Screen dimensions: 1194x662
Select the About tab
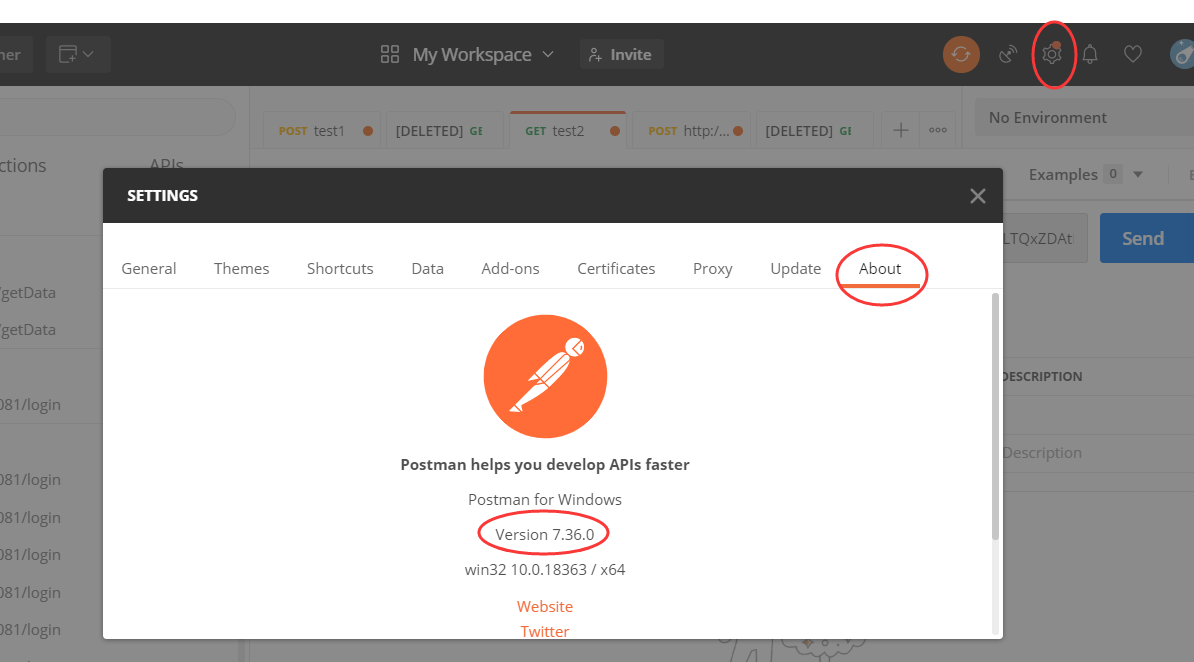coord(880,268)
